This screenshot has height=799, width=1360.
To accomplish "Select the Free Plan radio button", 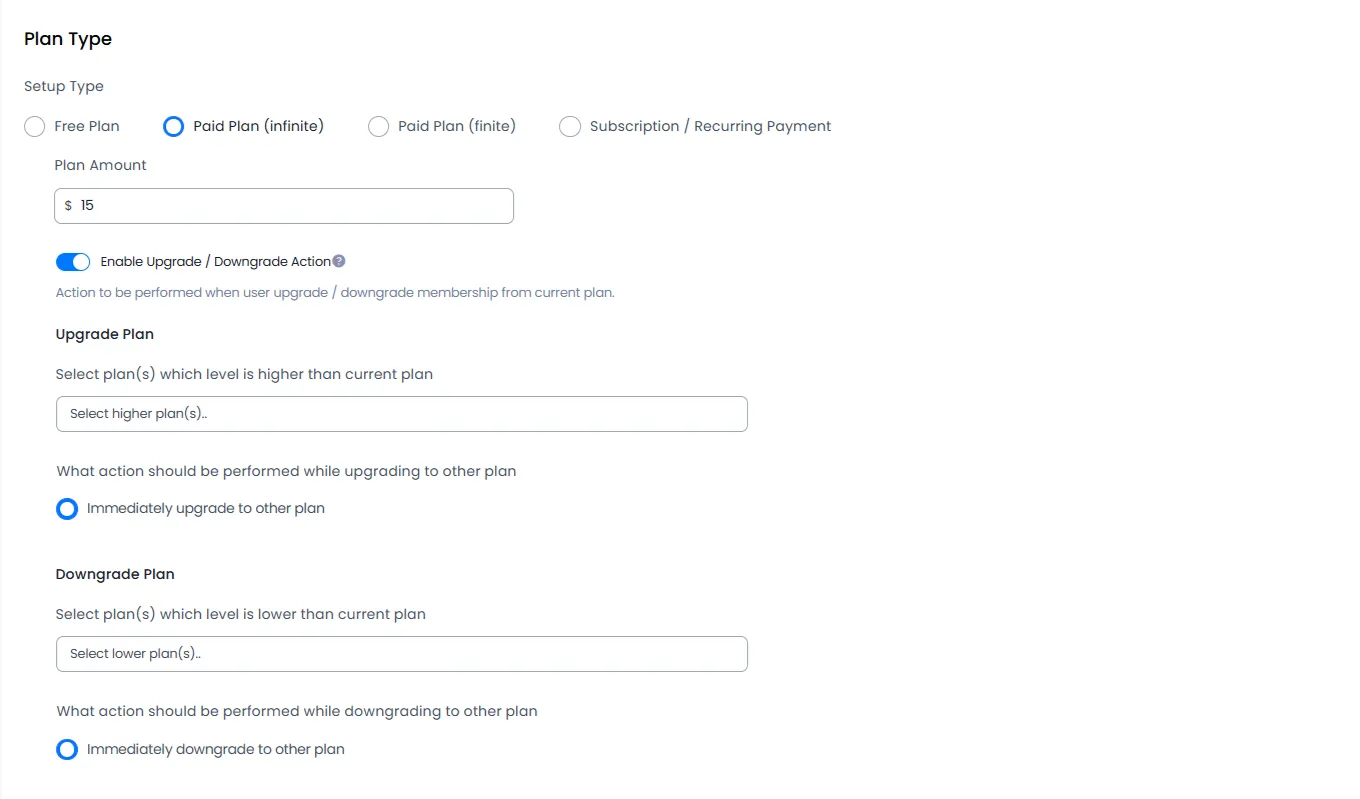I will (35, 127).
